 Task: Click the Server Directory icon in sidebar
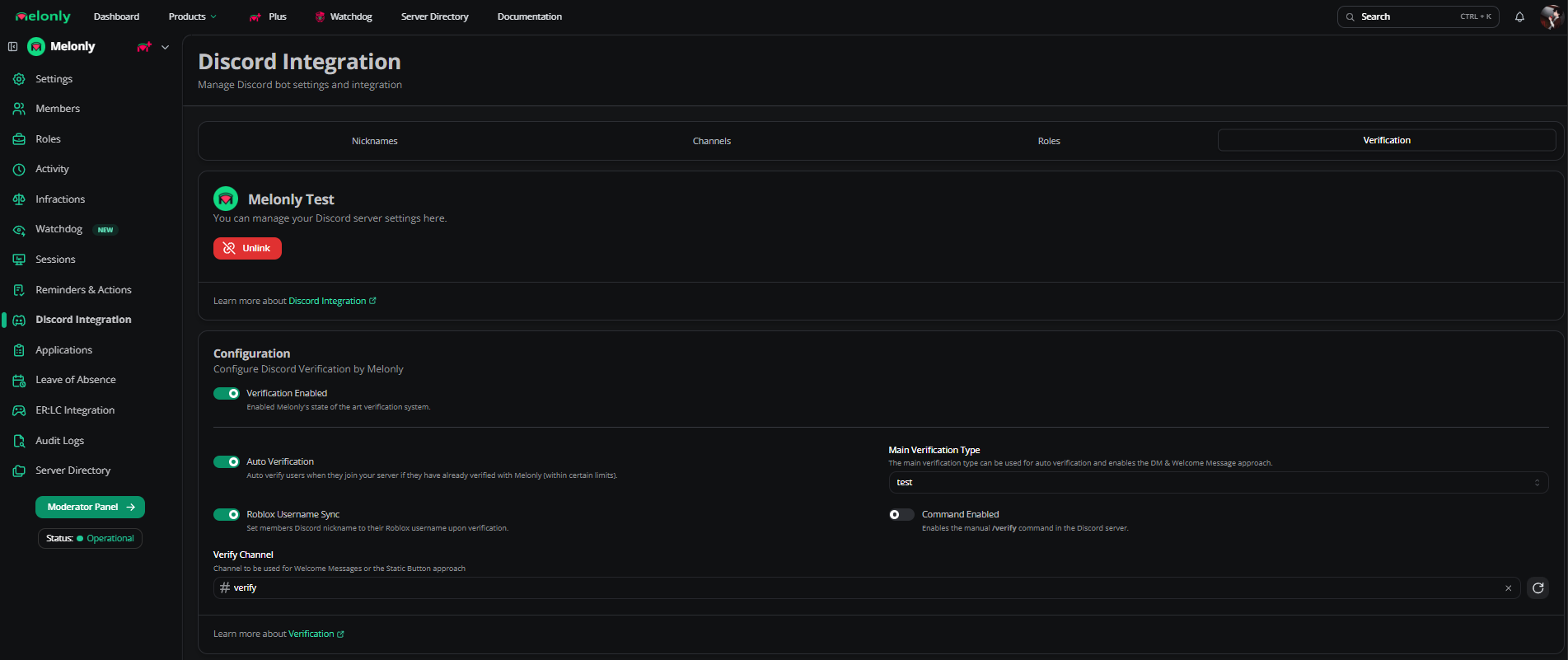pos(19,470)
